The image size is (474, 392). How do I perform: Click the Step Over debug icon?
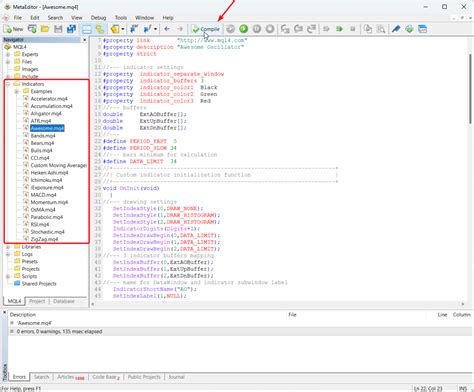pos(298,29)
